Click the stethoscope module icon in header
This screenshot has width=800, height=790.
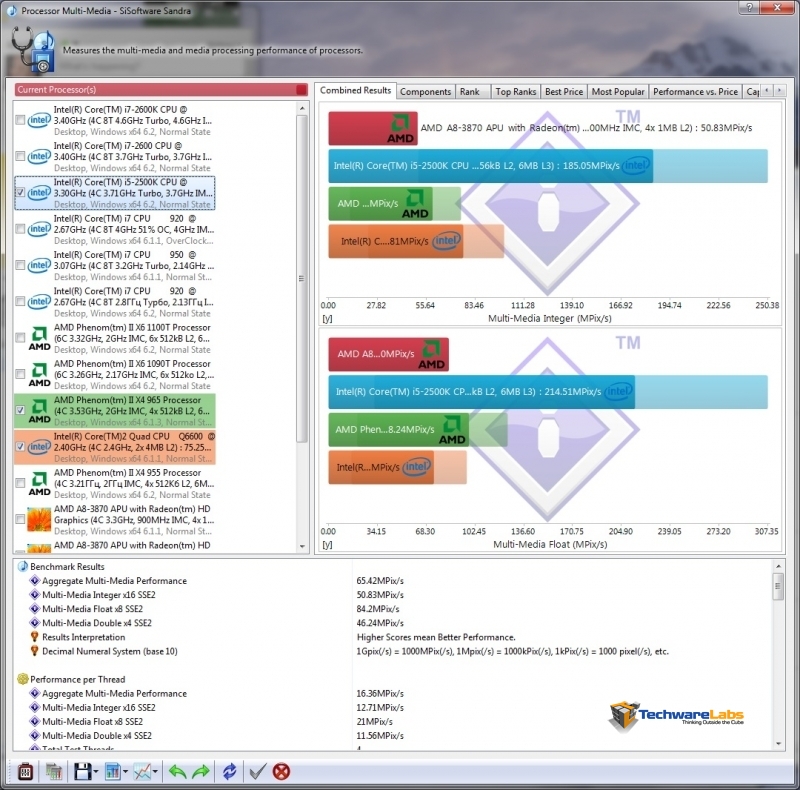[x=32, y=50]
